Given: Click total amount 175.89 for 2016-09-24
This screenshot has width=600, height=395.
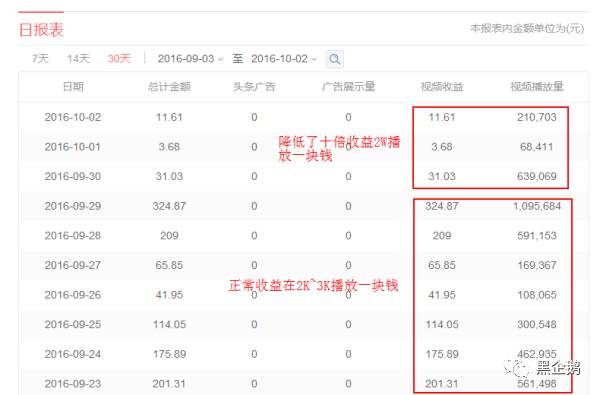Looking at the screenshot, I should point(169,354).
